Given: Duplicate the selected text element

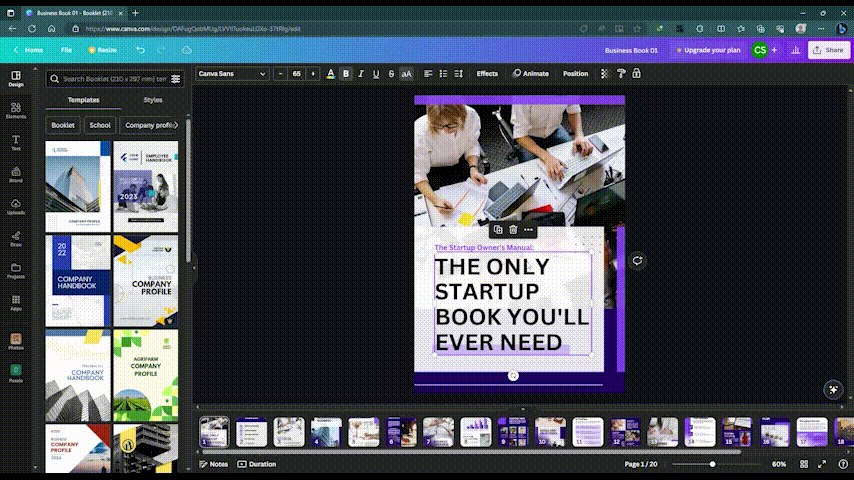Looking at the screenshot, I should tap(498, 230).
